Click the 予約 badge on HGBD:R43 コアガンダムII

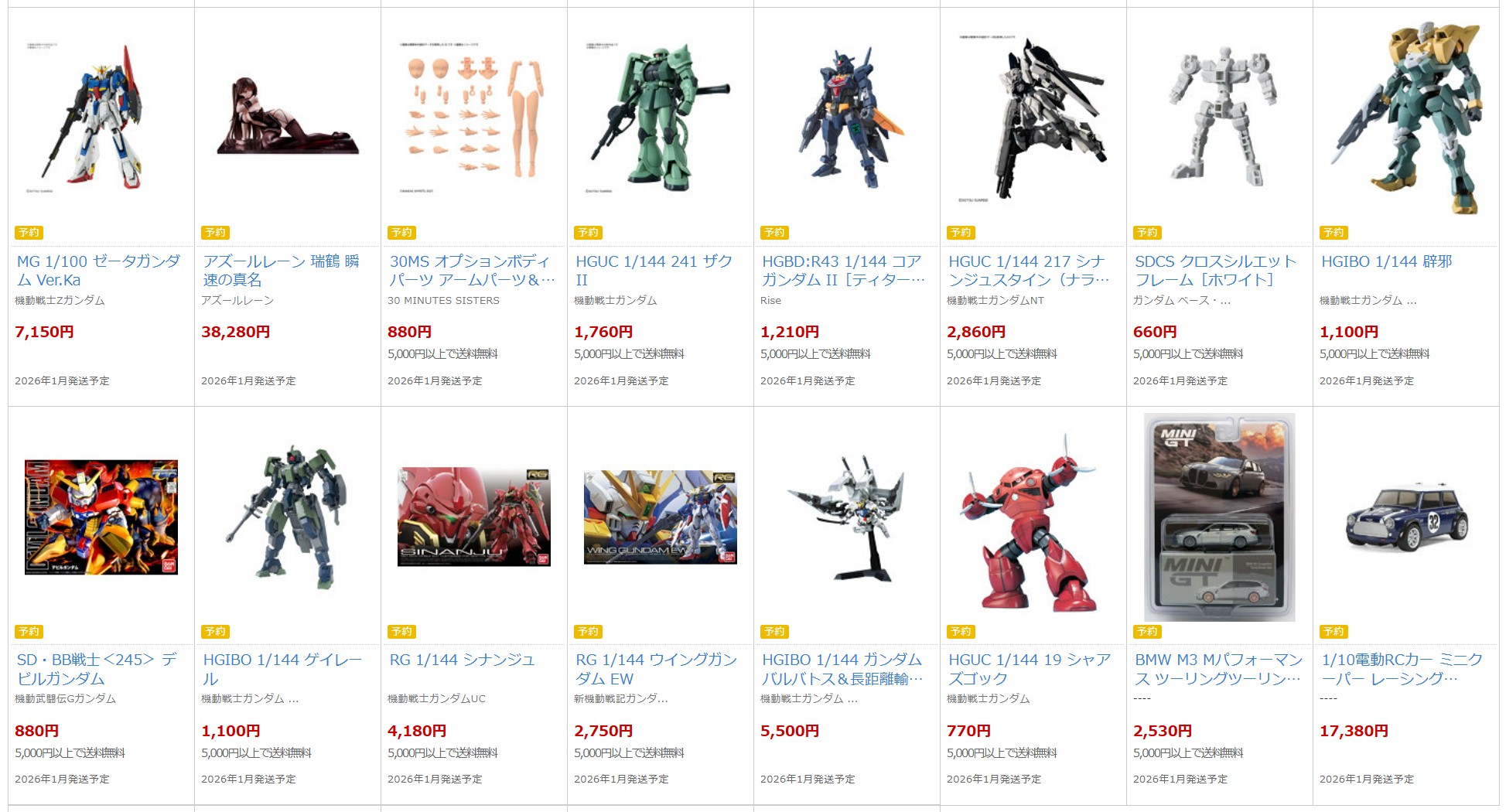[774, 233]
